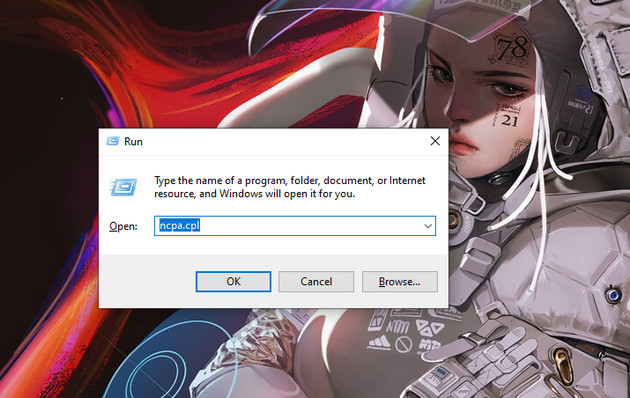630x398 pixels.
Task: Cancel the Run dialog
Action: 316,282
